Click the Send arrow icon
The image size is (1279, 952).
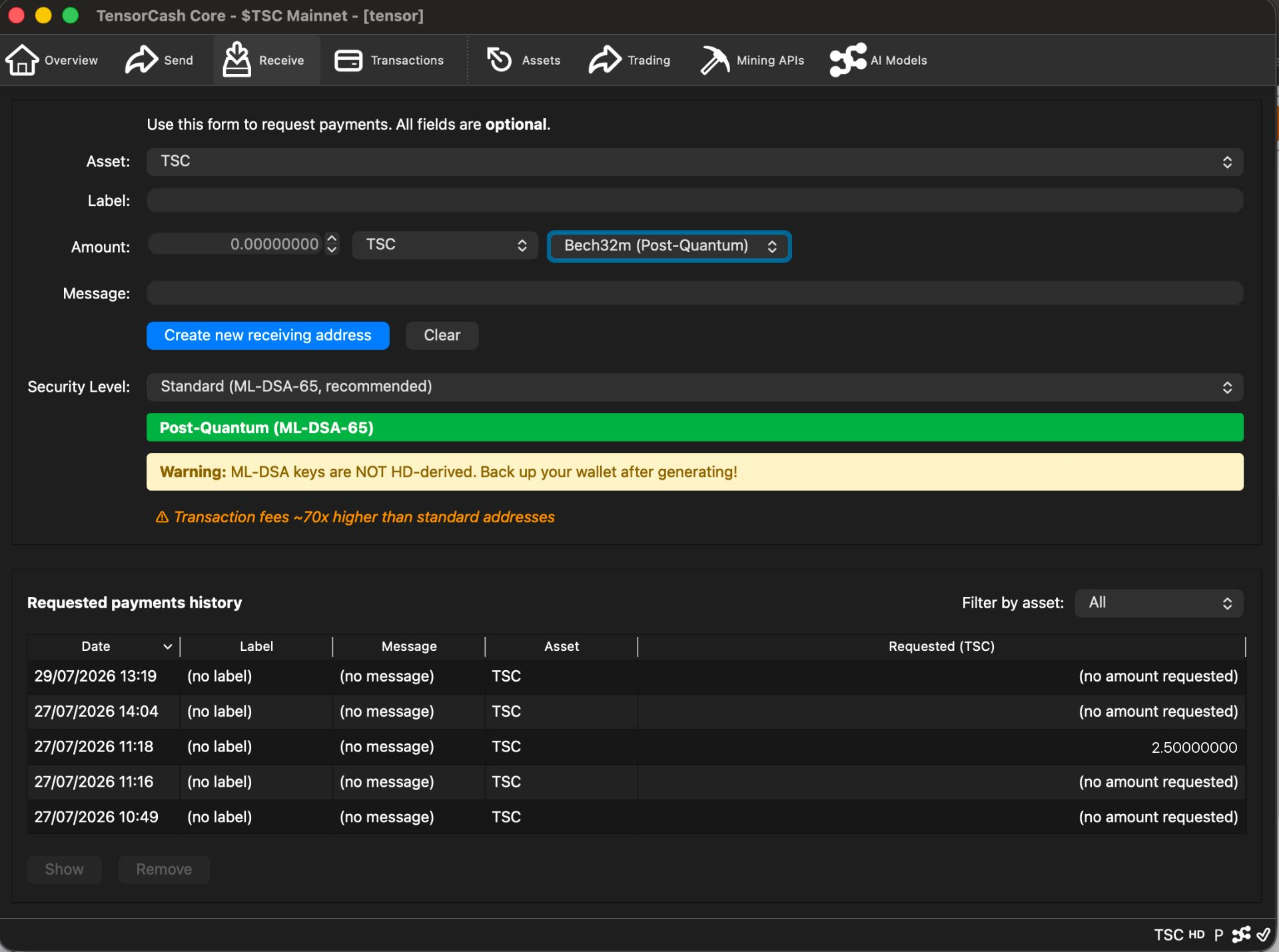point(141,60)
